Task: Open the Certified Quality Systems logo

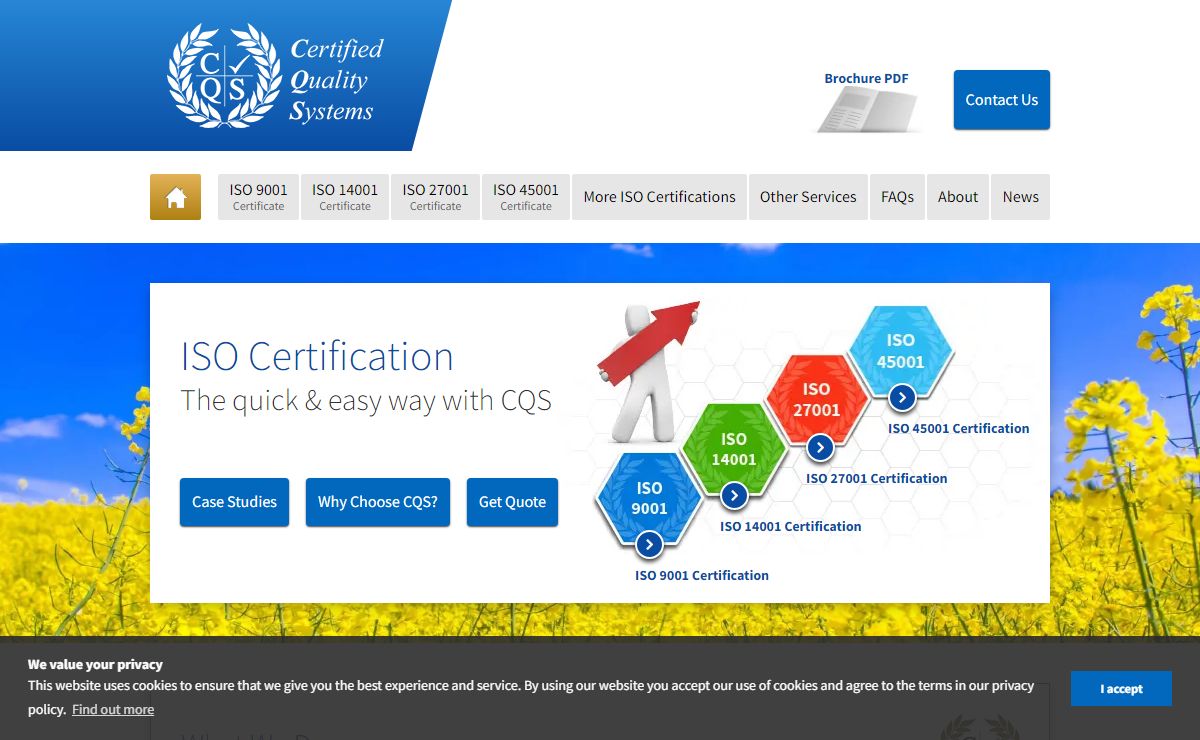Action: [276, 77]
